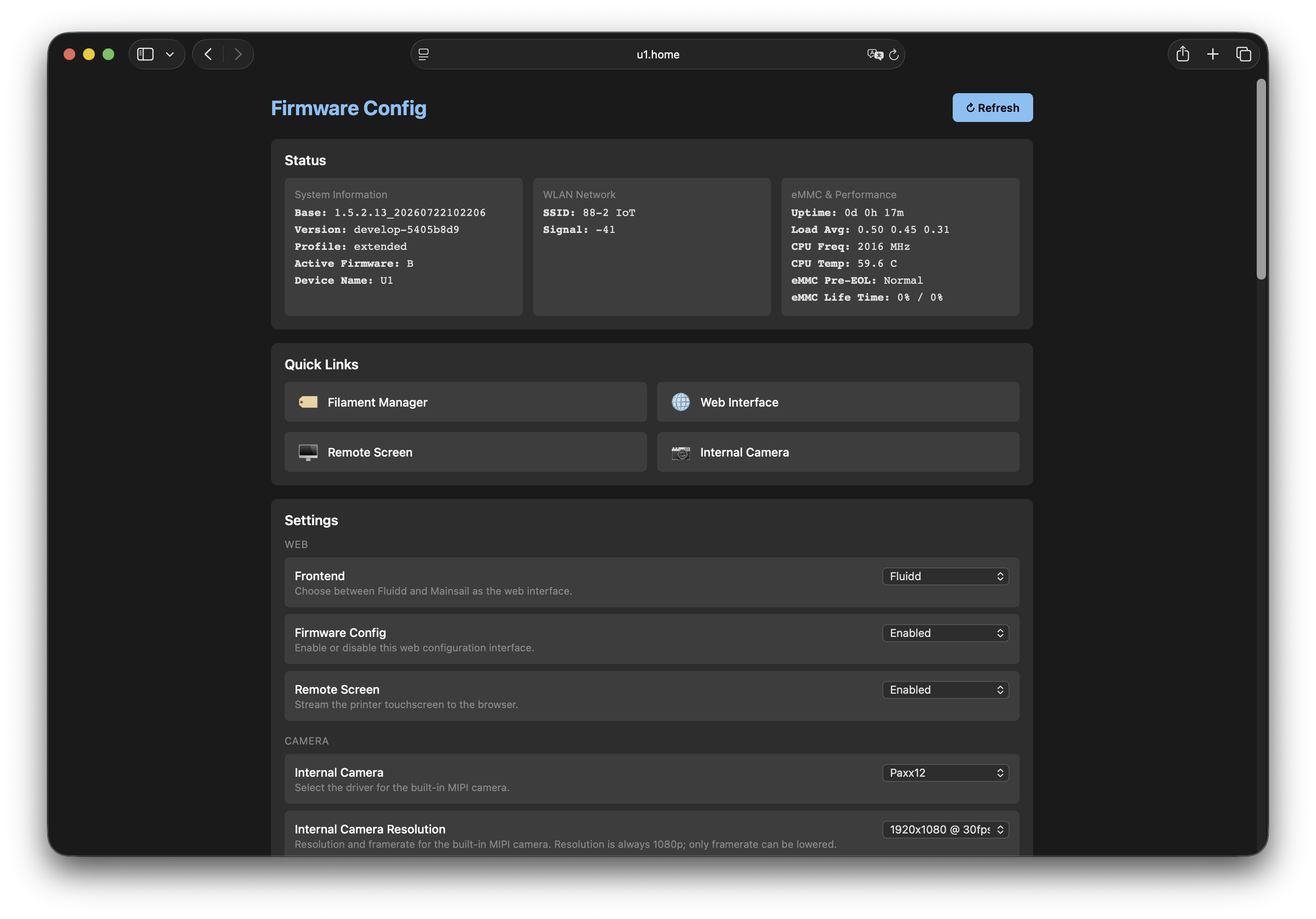Click the Firmware Config page title
Viewport: 1316px width, 919px height.
[x=348, y=108]
